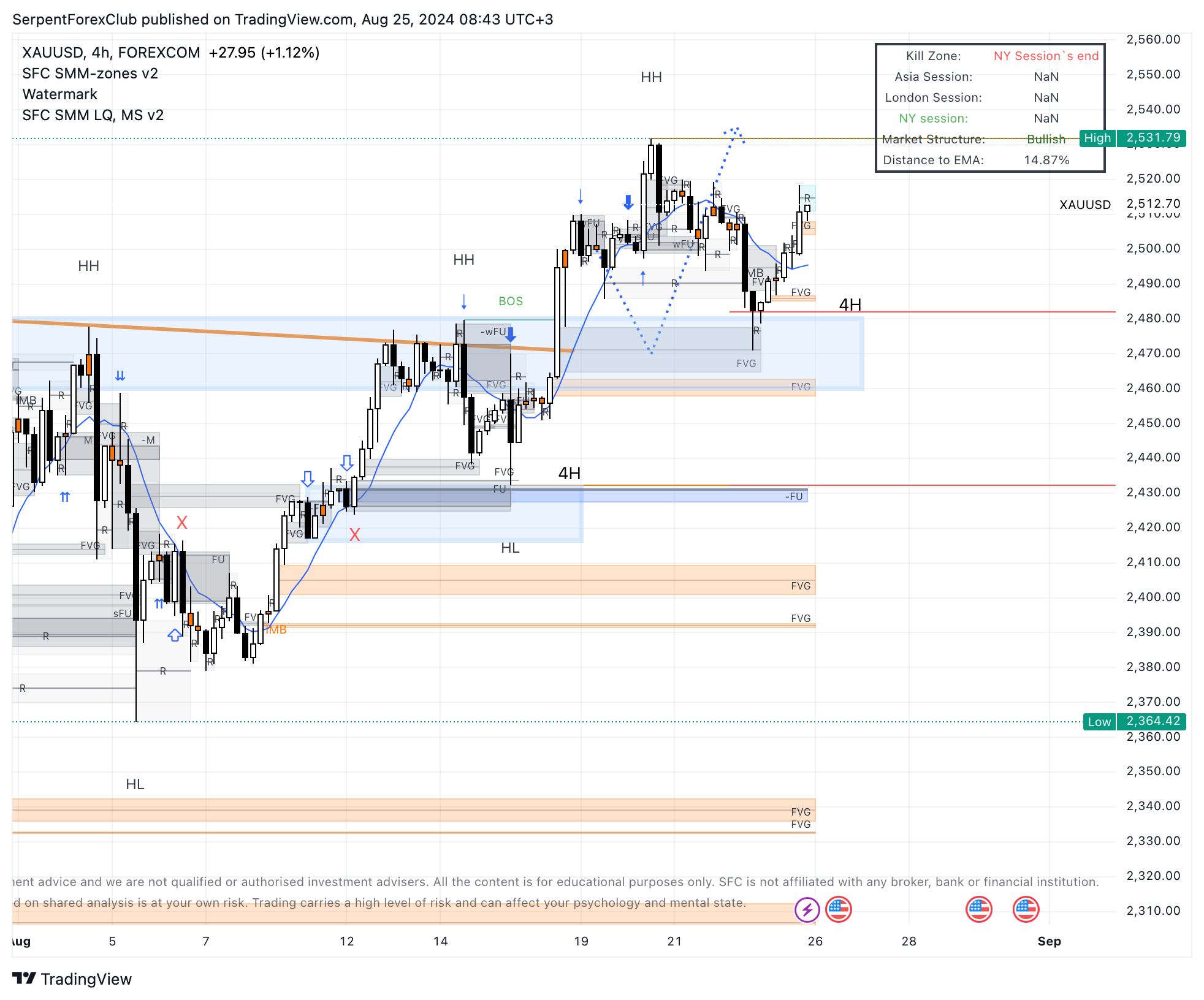
Task: Click the sFU zone label
Action: tap(122, 613)
